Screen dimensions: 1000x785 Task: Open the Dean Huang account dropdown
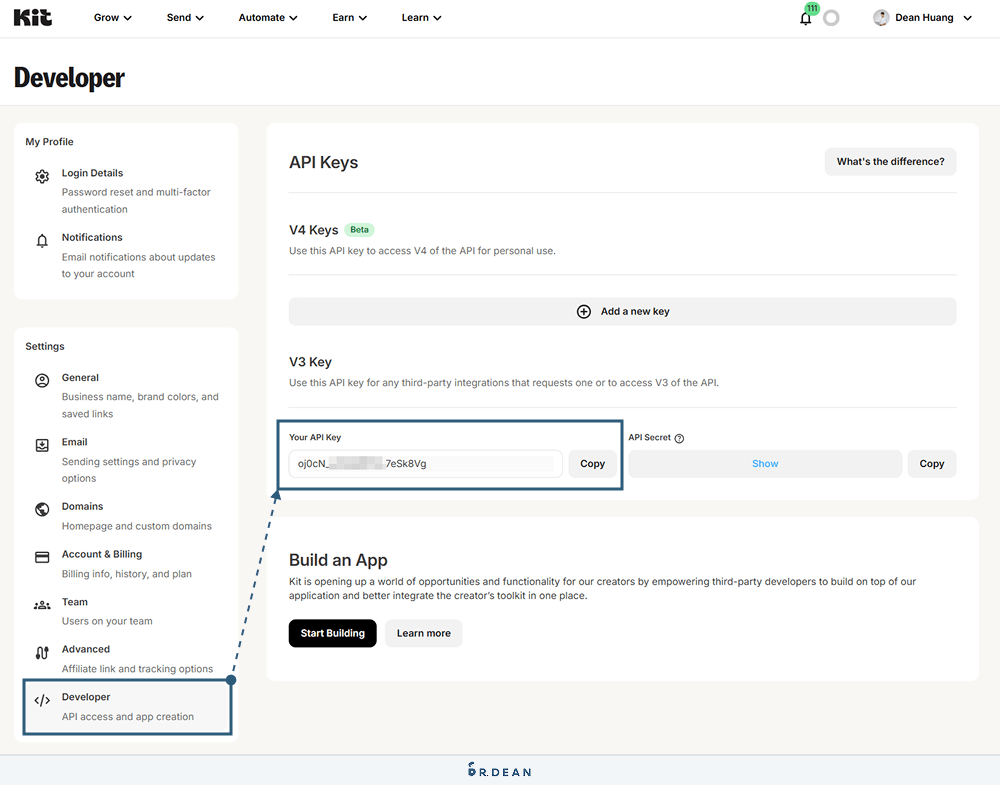tap(922, 18)
